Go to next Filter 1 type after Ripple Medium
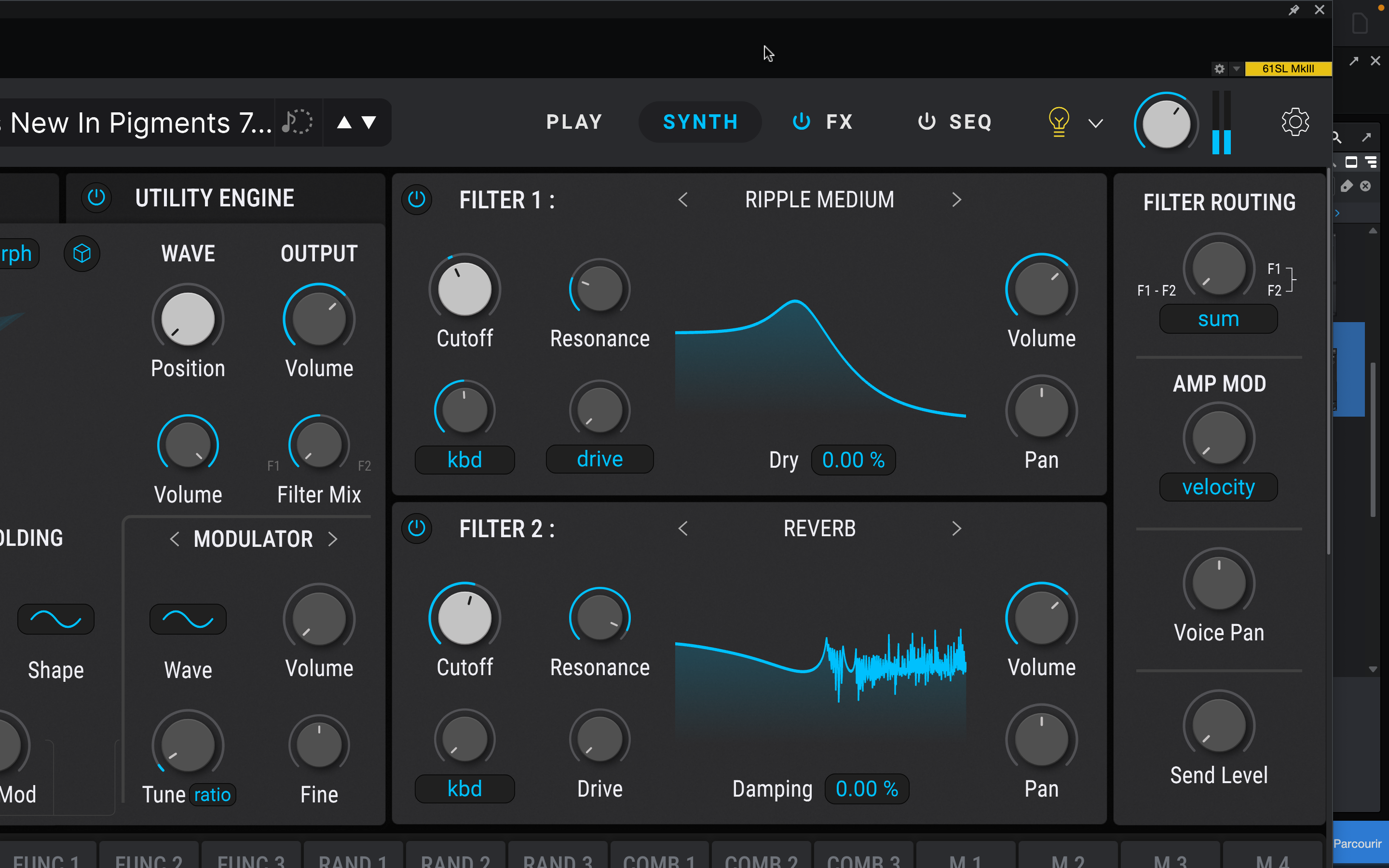This screenshot has height=868, width=1389. [956, 200]
